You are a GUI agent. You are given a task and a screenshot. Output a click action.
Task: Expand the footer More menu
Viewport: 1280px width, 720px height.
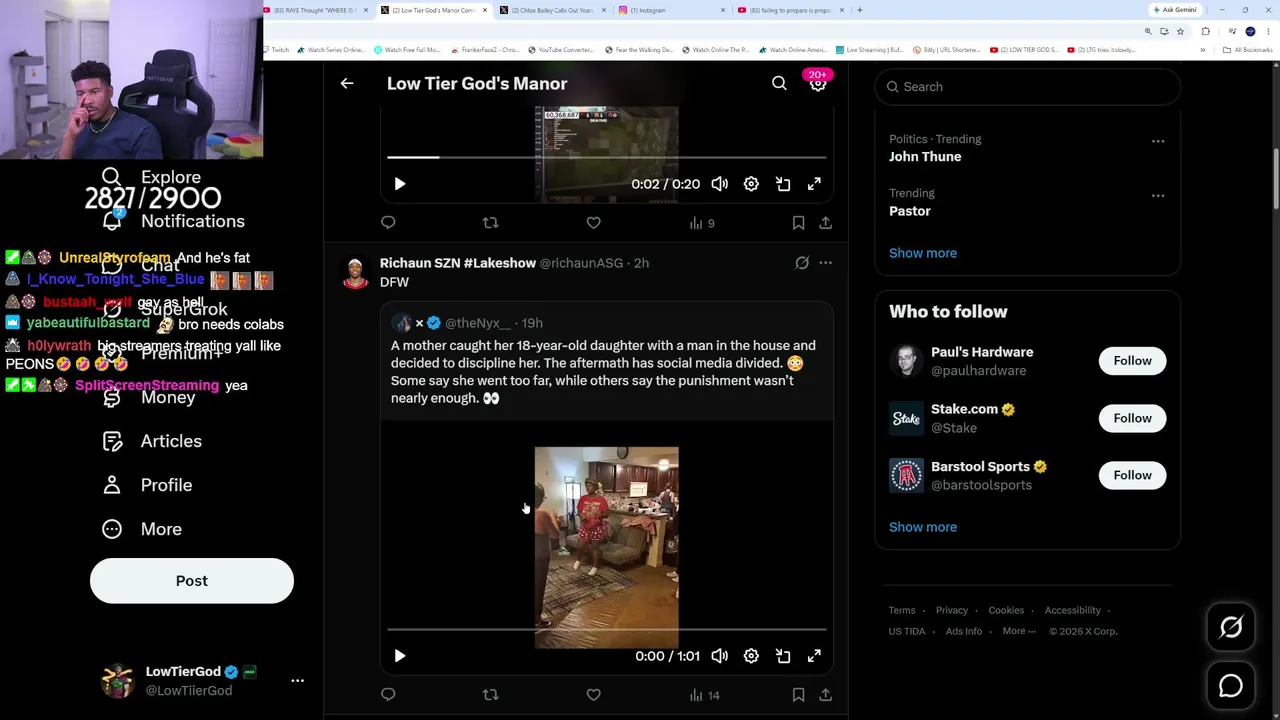click(x=1019, y=631)
